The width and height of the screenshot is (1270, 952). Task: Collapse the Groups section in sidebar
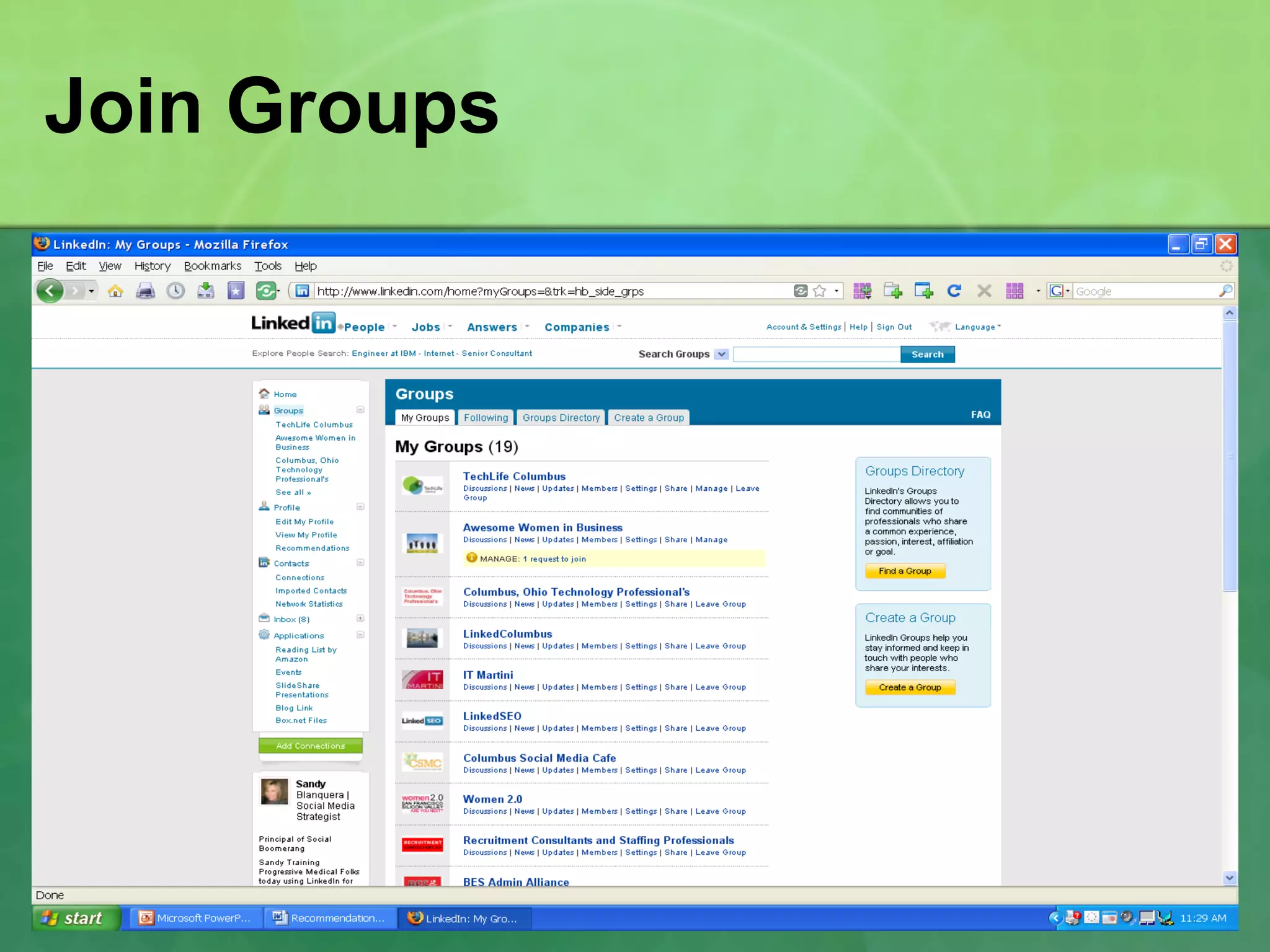(360, 410)
